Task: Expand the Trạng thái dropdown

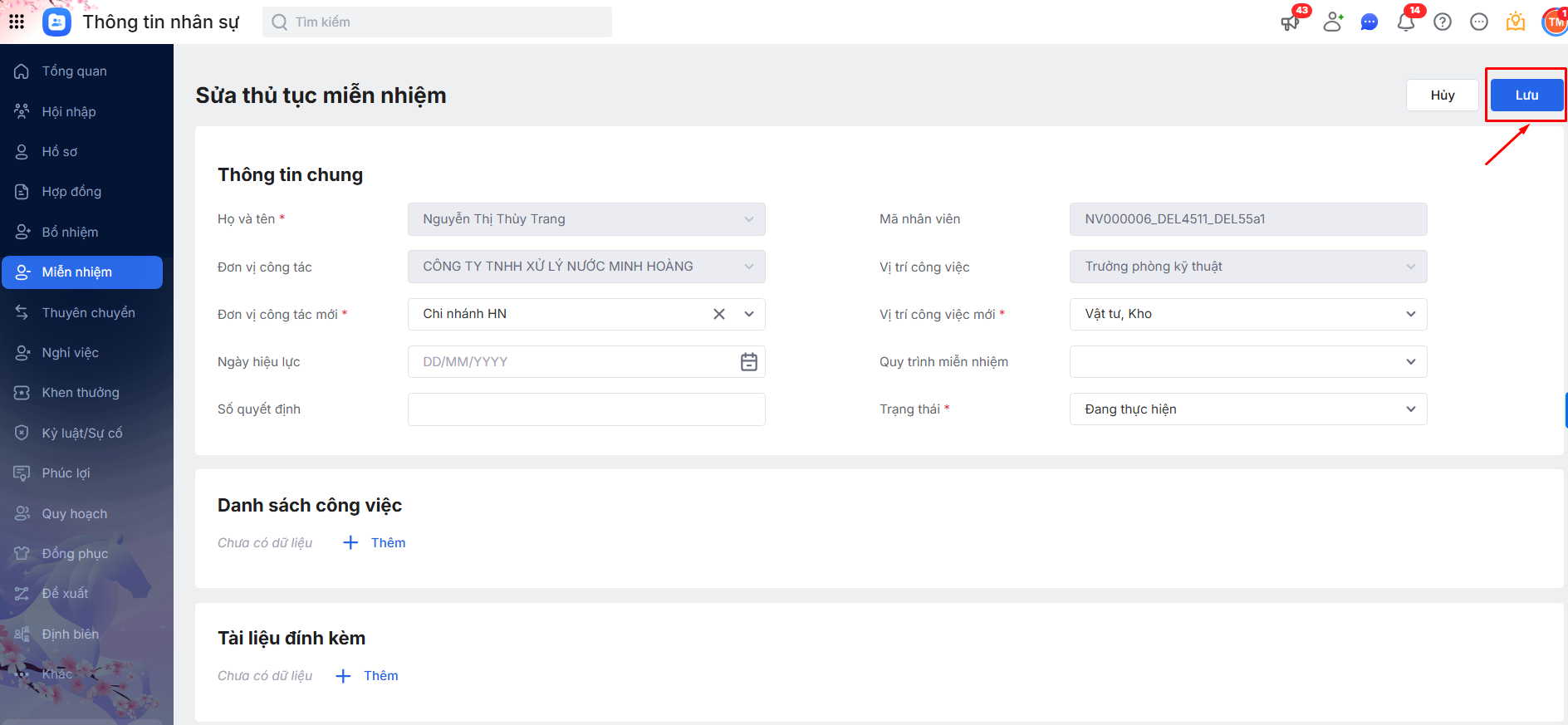Action: tap(1410, 409)
